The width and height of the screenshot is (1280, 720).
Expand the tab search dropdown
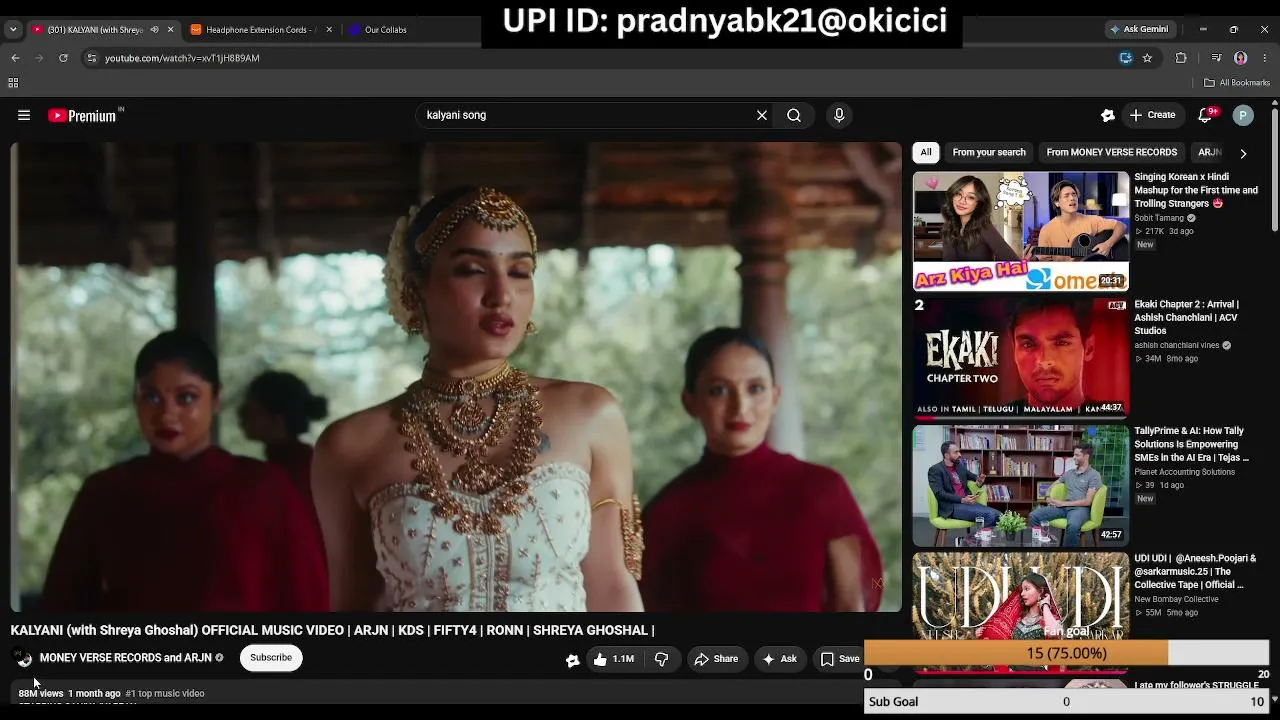coord(13,30)
